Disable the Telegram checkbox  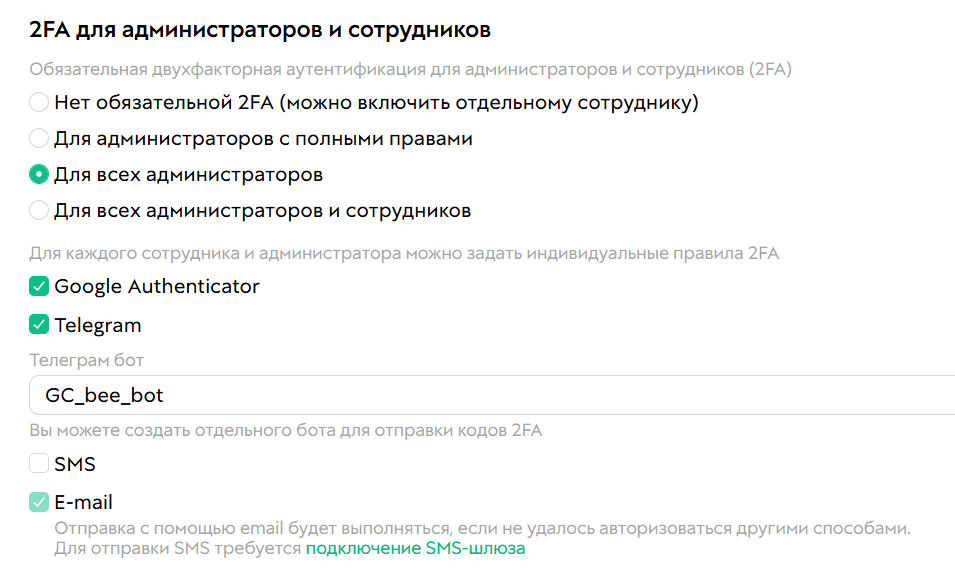[39, 325]
